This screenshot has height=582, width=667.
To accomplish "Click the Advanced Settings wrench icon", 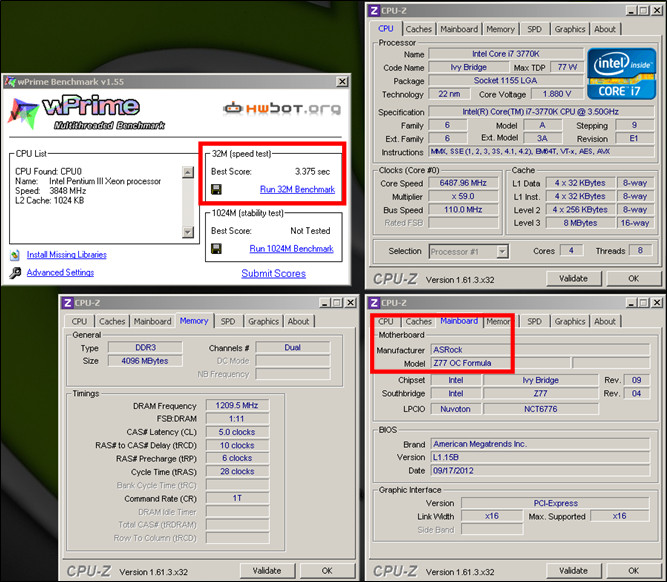I will tap(15, 272).
